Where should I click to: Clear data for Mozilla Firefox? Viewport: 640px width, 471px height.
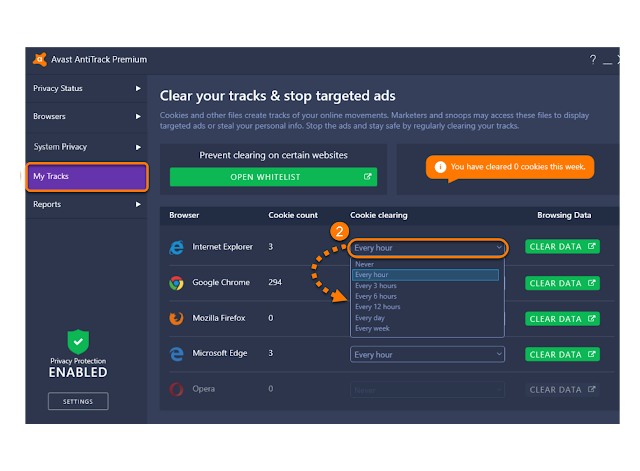[562, 319]
